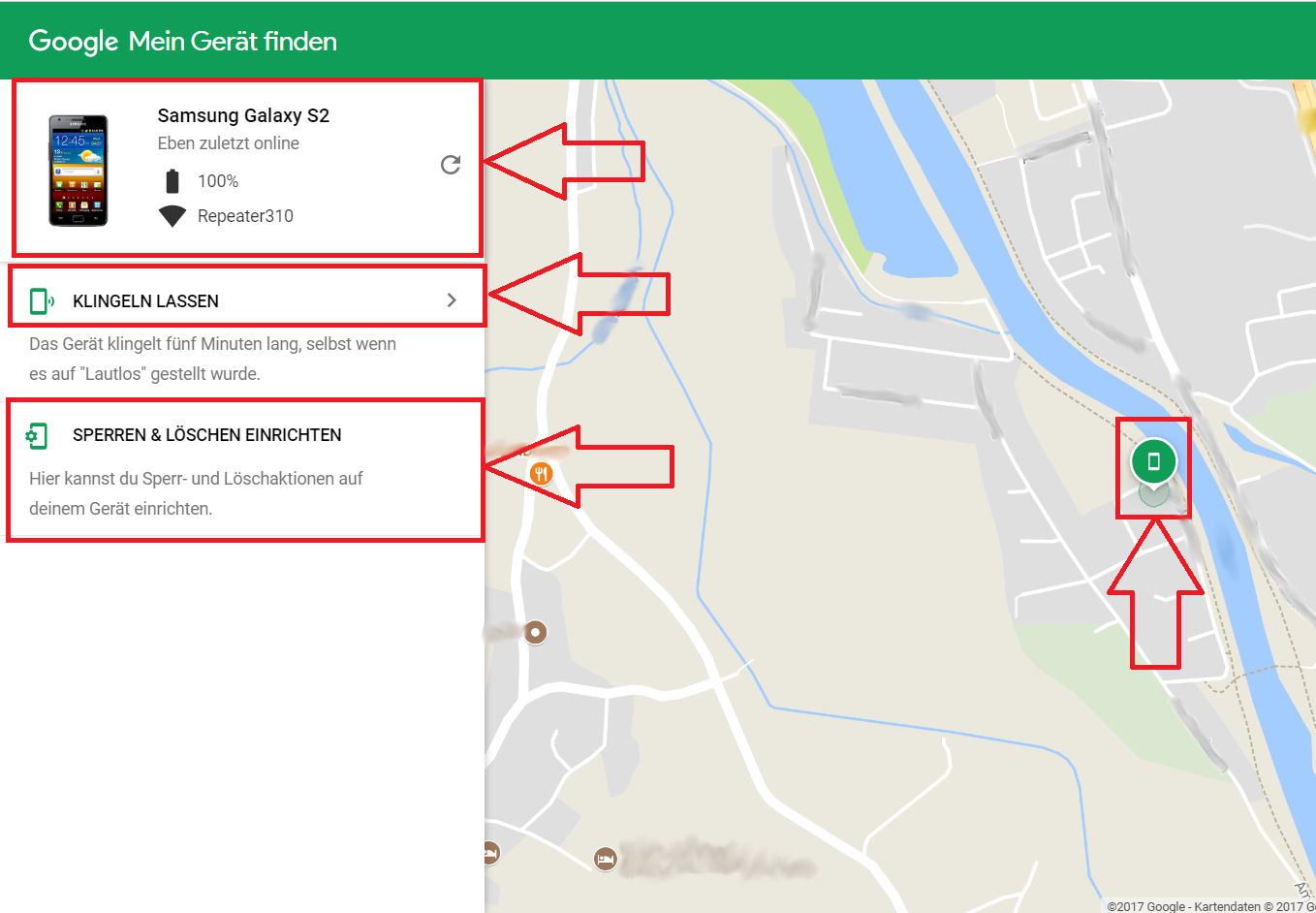This screenshot has width=1316, height=913.
Task: Click the description about Sperr- und Löschaktionen
Action: click(x=197, y=493)
